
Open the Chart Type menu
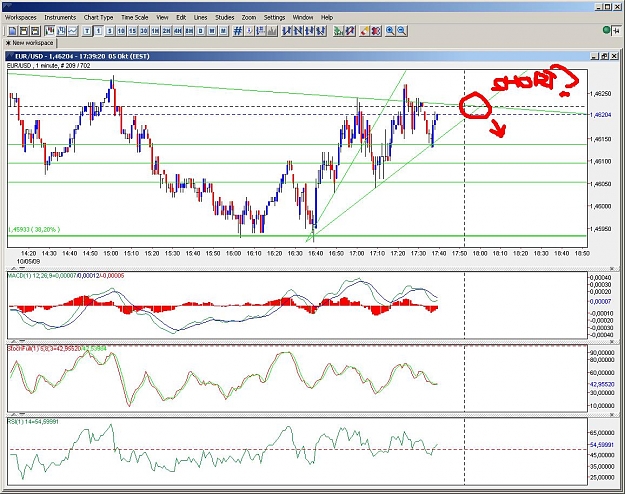pyautogui.click(x=98, y=18)
